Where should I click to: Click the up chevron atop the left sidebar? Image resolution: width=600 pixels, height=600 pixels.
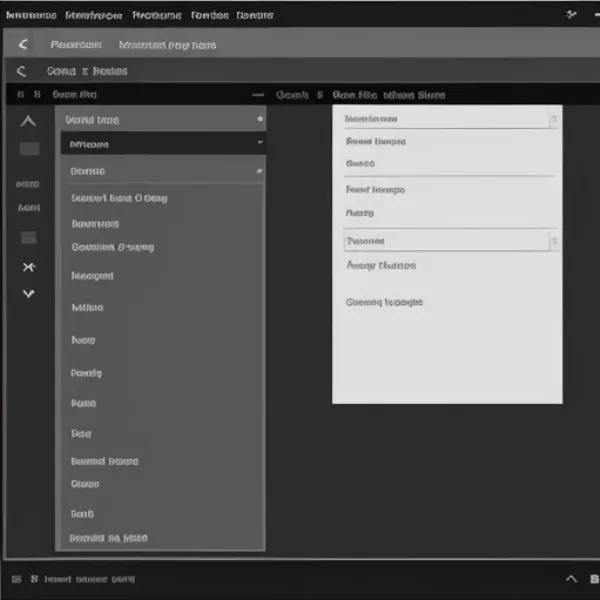click(28, 121)
